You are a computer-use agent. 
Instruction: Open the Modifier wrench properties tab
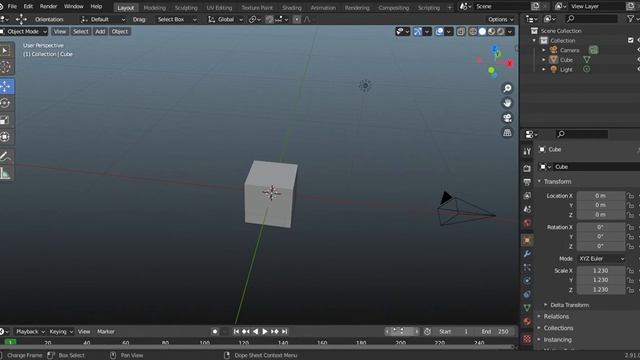(x=527, y=254)
